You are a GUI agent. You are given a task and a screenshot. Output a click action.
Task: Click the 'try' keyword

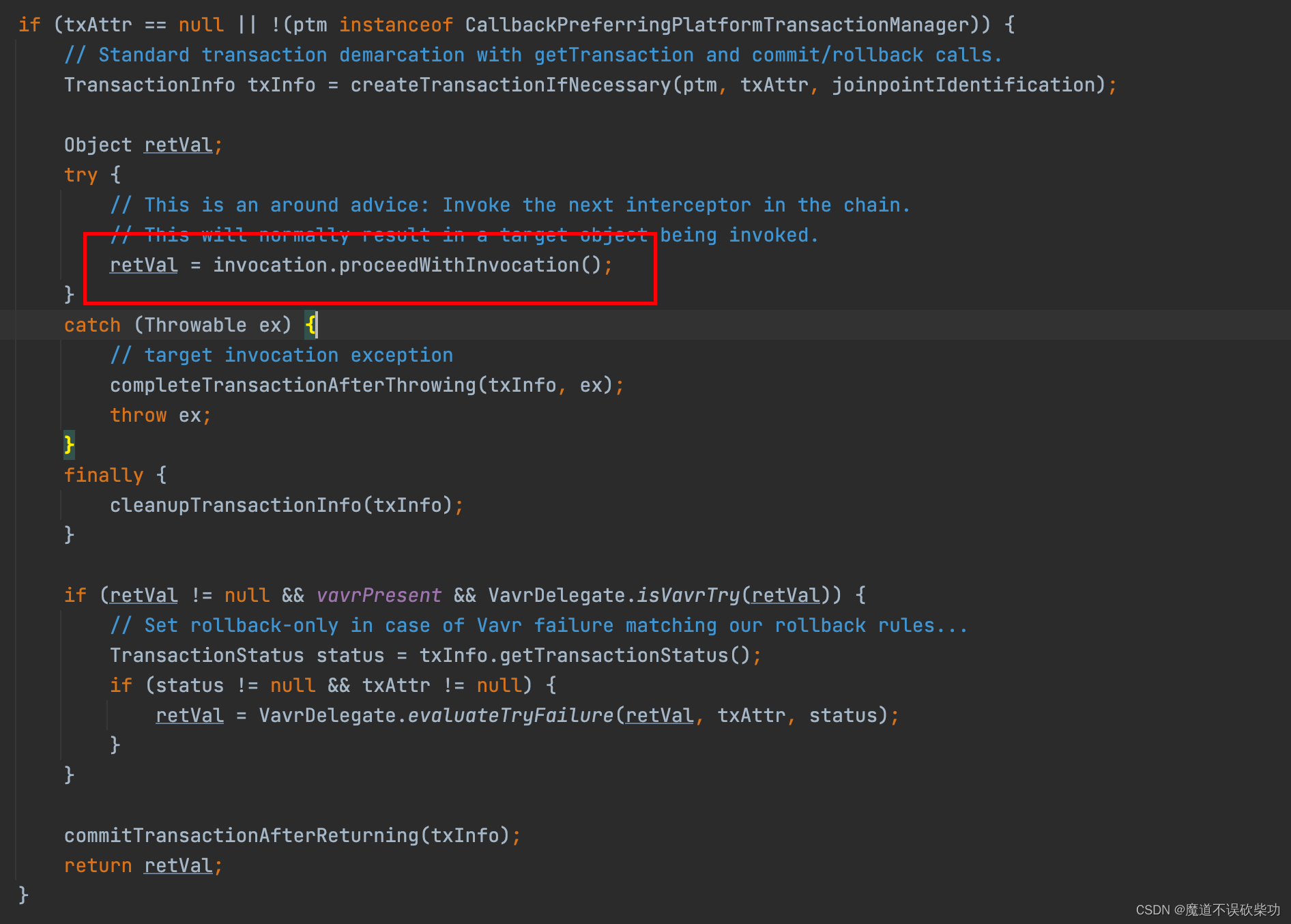(x=81, y=175)
